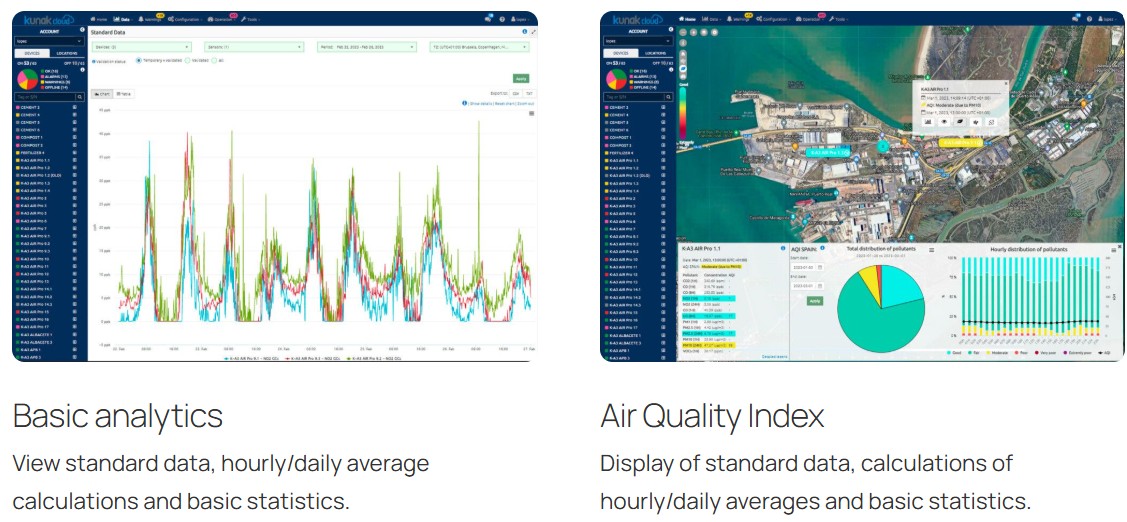
Task: Click the Tools wrench icon in Standard Data navbar
Action: [x=243, y=19]
